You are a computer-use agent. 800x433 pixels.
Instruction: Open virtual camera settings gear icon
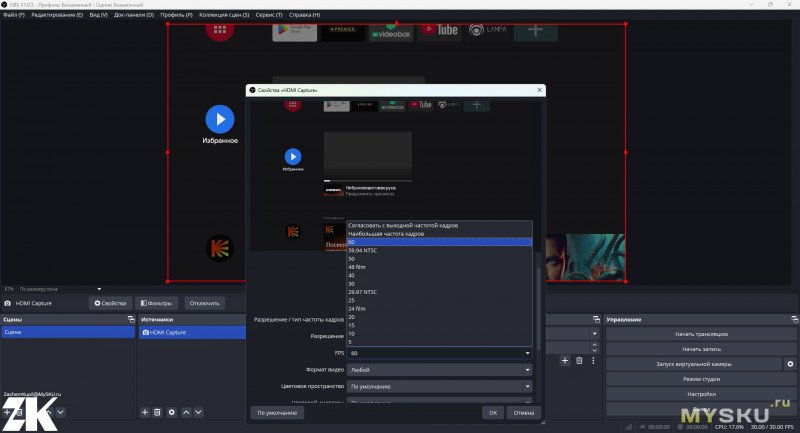click(790, 364)
